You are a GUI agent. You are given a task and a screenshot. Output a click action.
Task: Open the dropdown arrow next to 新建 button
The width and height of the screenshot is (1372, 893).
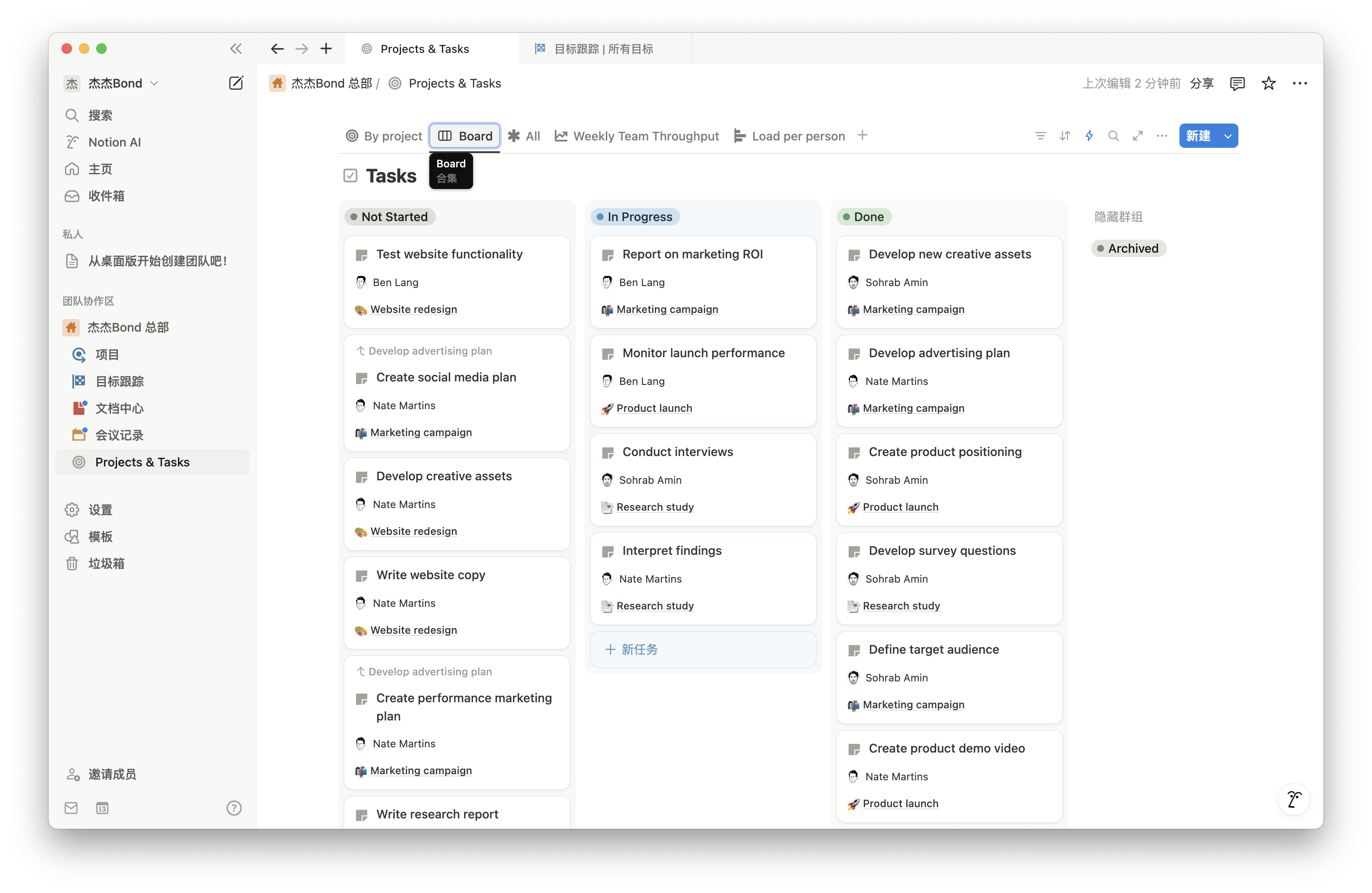tap(1228, 136)
